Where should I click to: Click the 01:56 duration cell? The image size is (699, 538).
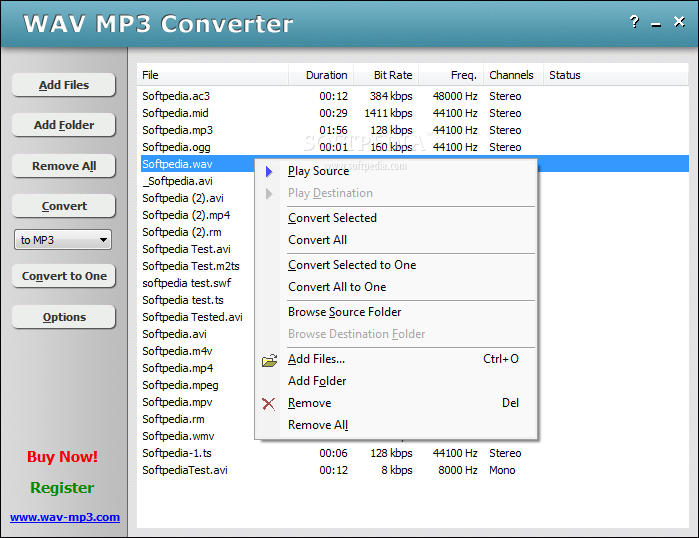tap(333, 130)
